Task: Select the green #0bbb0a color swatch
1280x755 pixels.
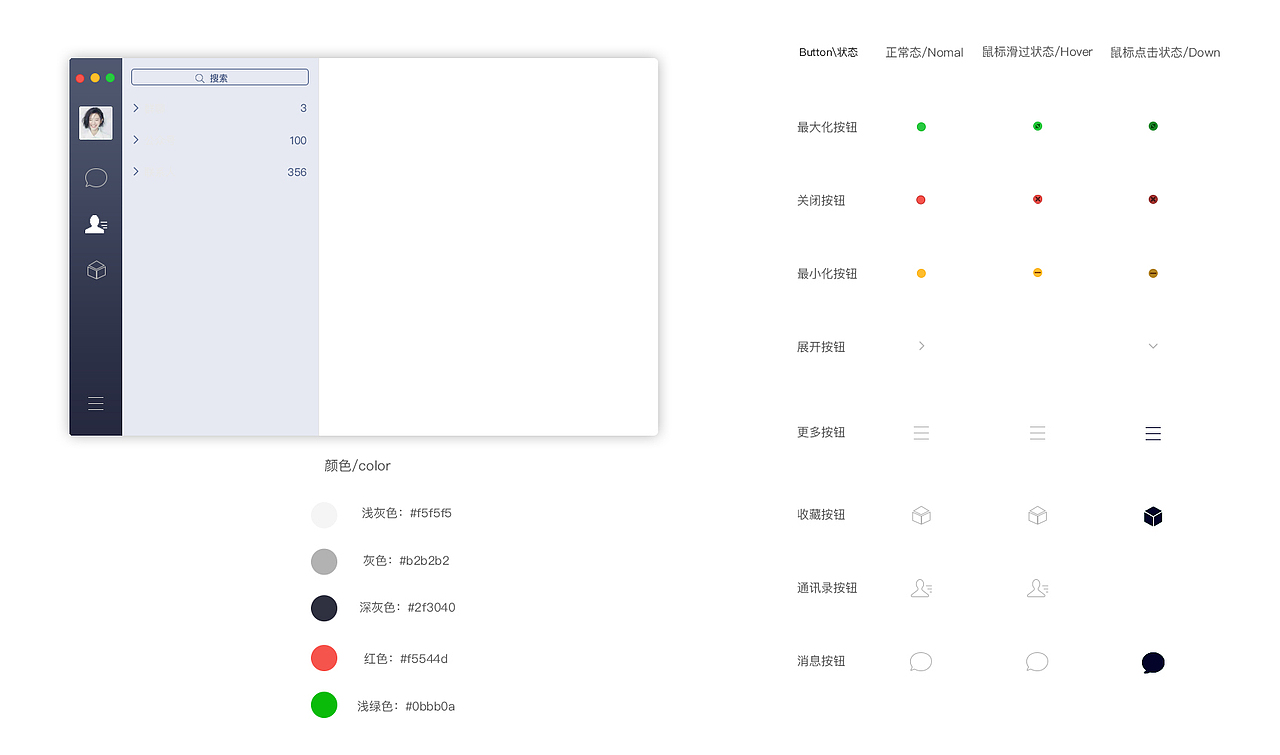Action: pyautogui.click(x=323, y=705)
